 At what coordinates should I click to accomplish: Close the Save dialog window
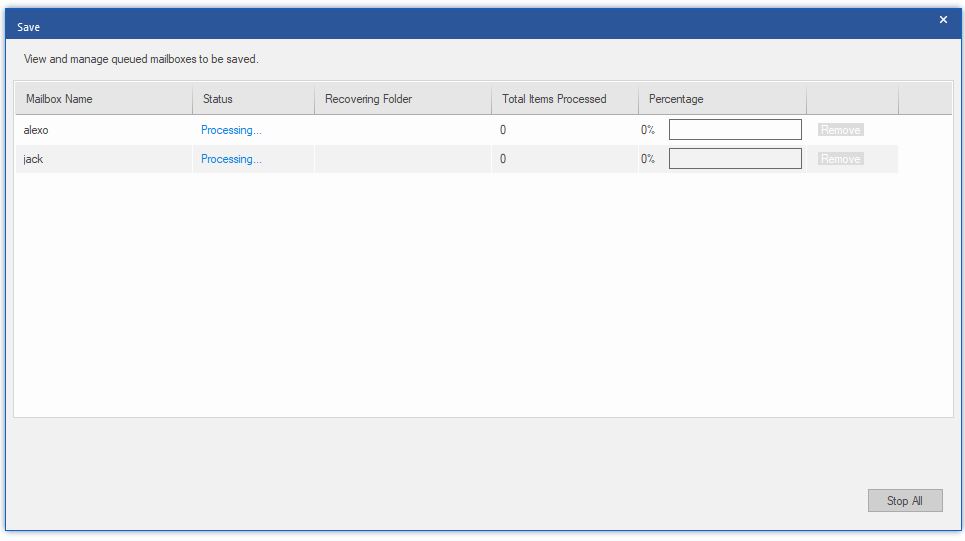(942, 20)
